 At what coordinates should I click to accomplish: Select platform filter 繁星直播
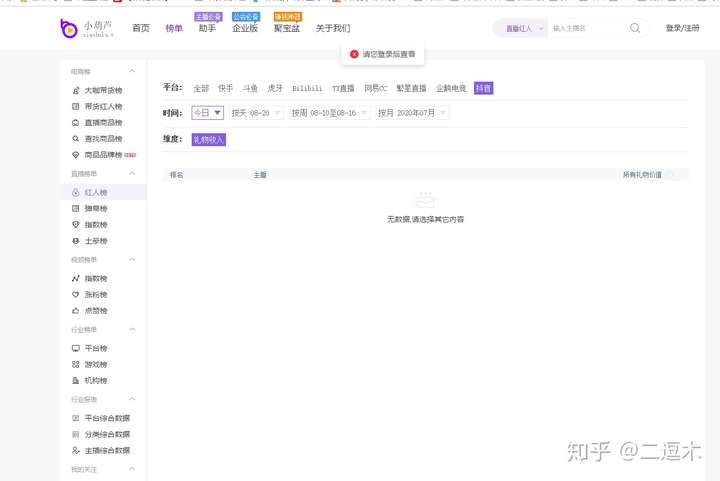(411, 88)
